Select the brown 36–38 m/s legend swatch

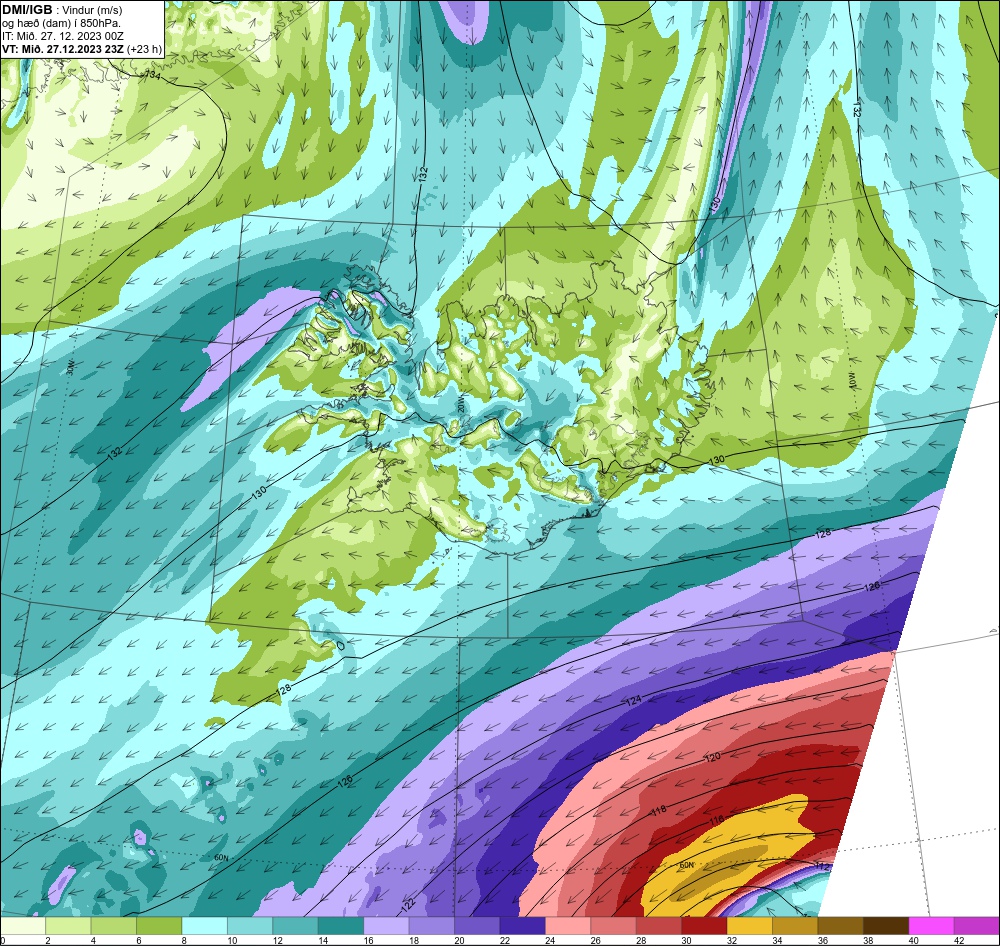click(x=841, y=926)
